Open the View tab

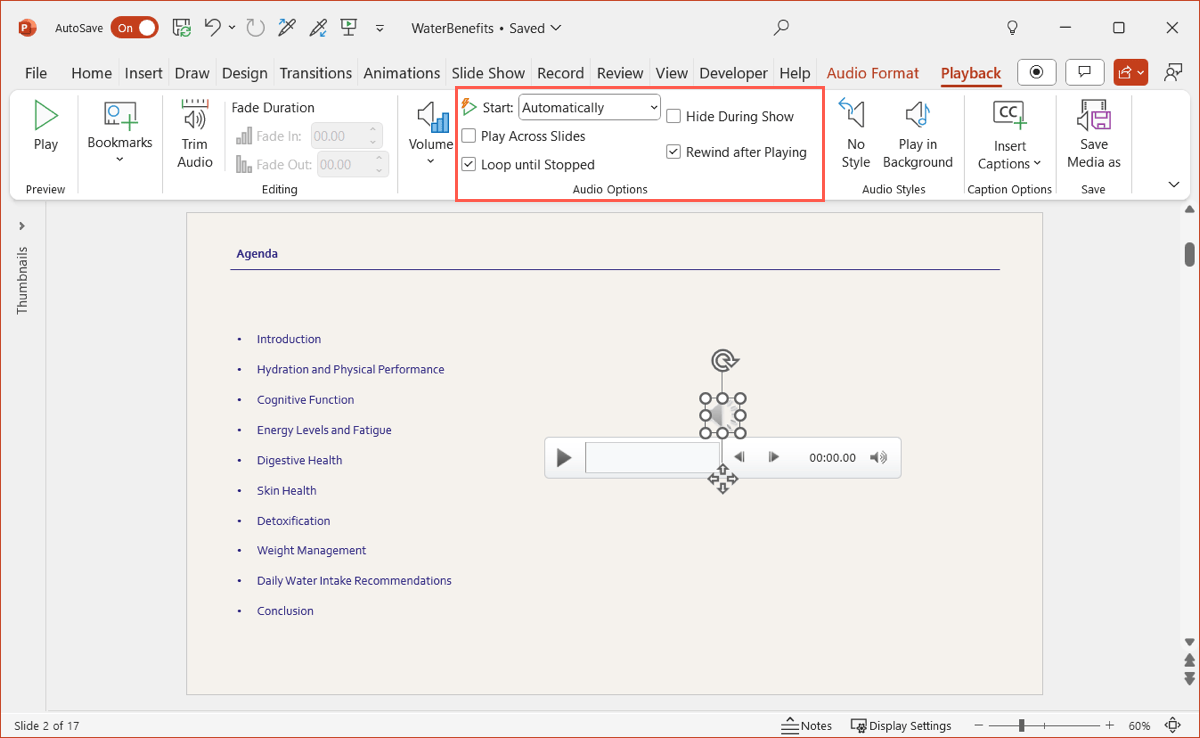click(x=671, y=73)
